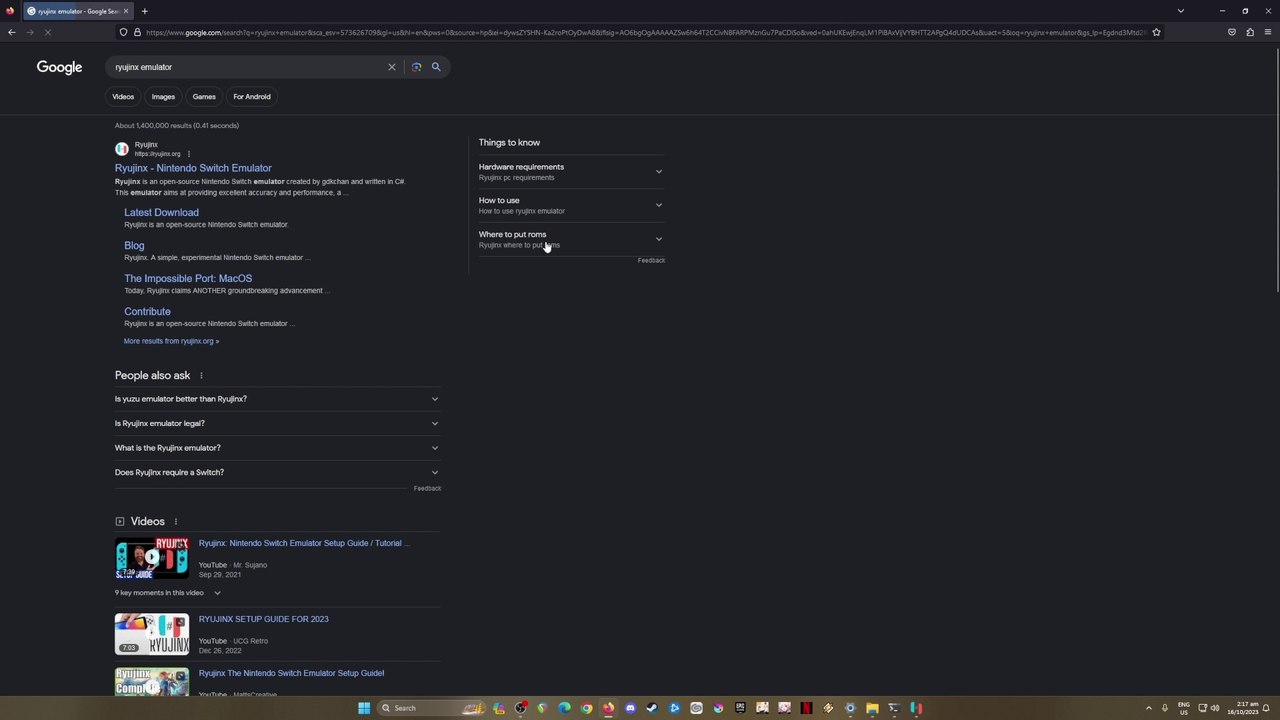This screenshot has width=1280, height=720.
Task: Go to Google home via logo
Action: 59,67
